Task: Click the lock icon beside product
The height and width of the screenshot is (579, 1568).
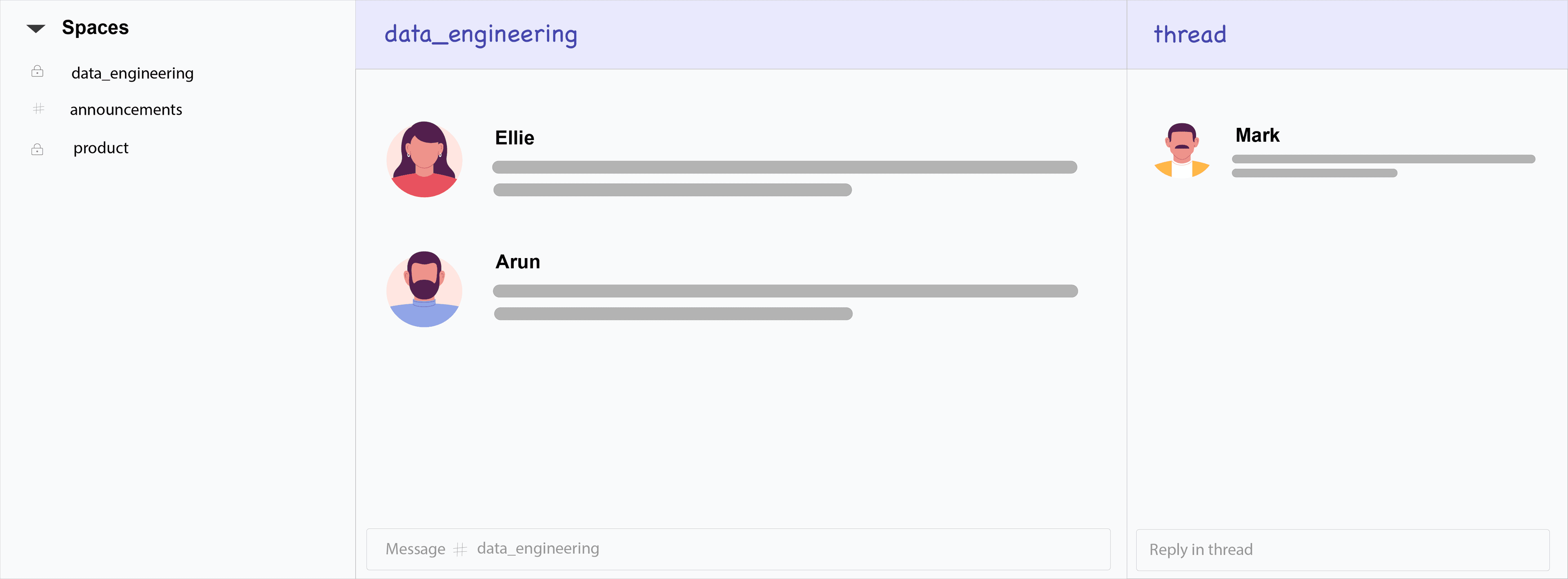Action: coord(37,149)
